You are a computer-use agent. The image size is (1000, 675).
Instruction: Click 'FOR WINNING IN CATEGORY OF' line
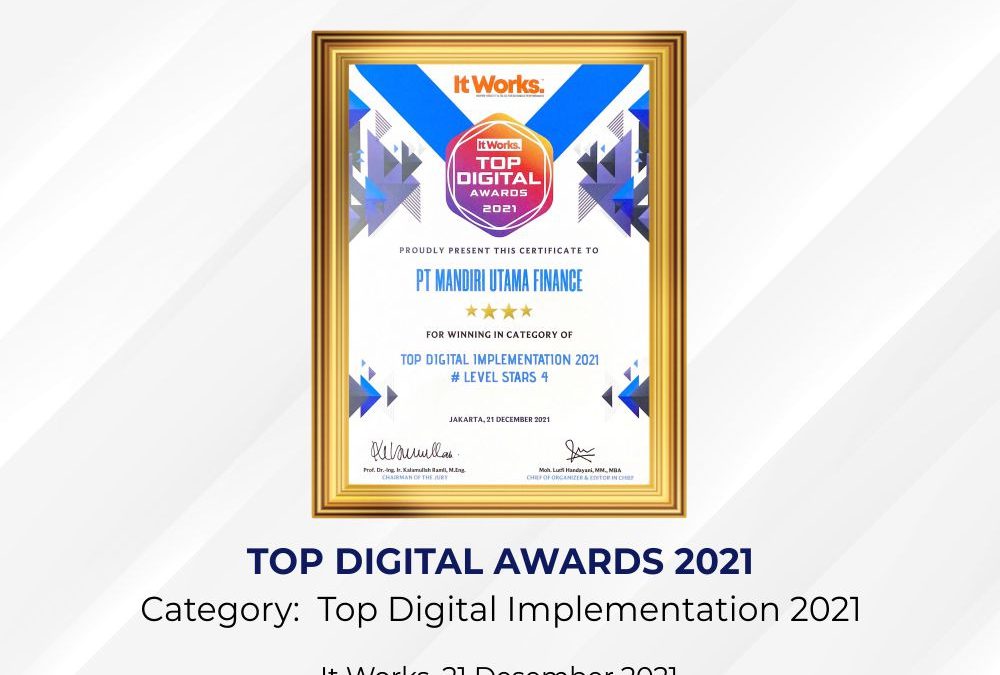tap(499, 334)
